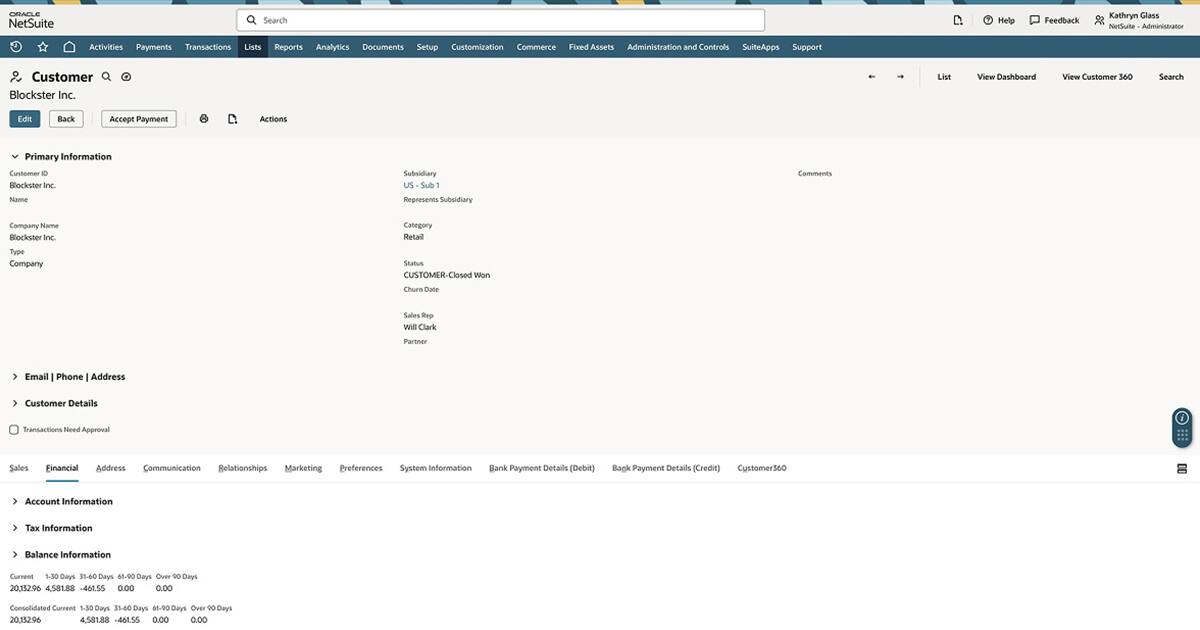Click the print icon near Accept Payment
Image resolution: width=1200 pixels, height=630 pixels.
coord(203,117)
